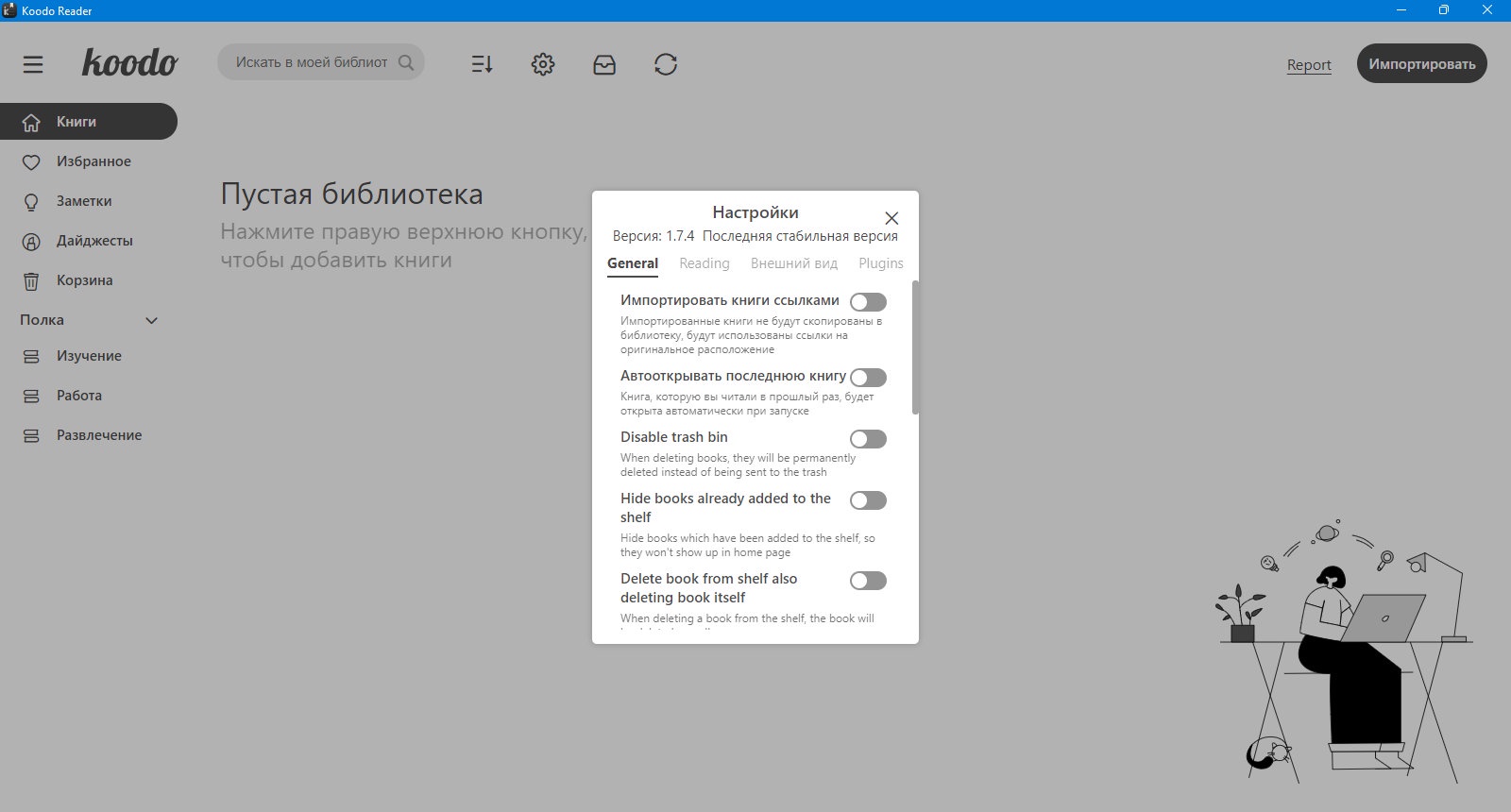Toggle Импортировать книги ссылками switch
Image resolution: width=1511 pixels, height=812 pixels.
868,302
